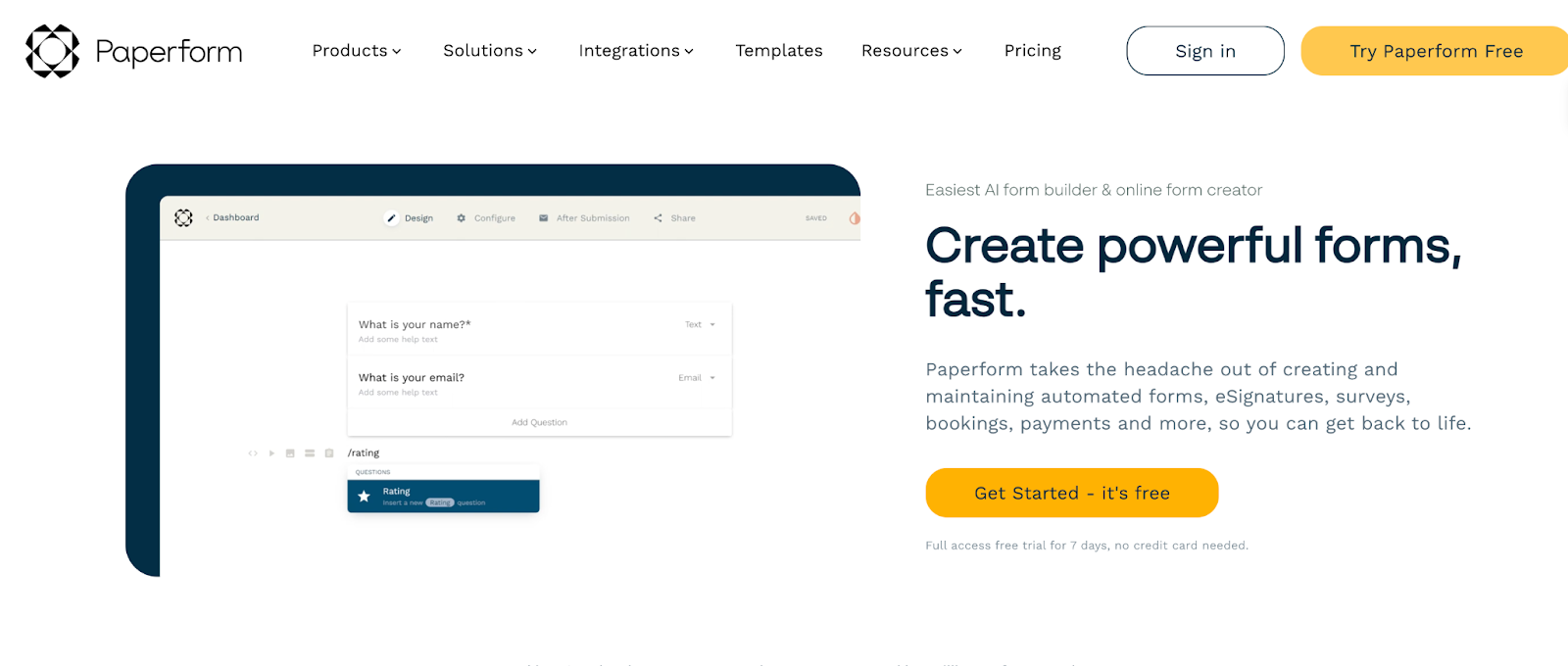This screenshot has width=1568, height=666.
Task: Click the insert image icon beside /rating
Action: (290, 453)
